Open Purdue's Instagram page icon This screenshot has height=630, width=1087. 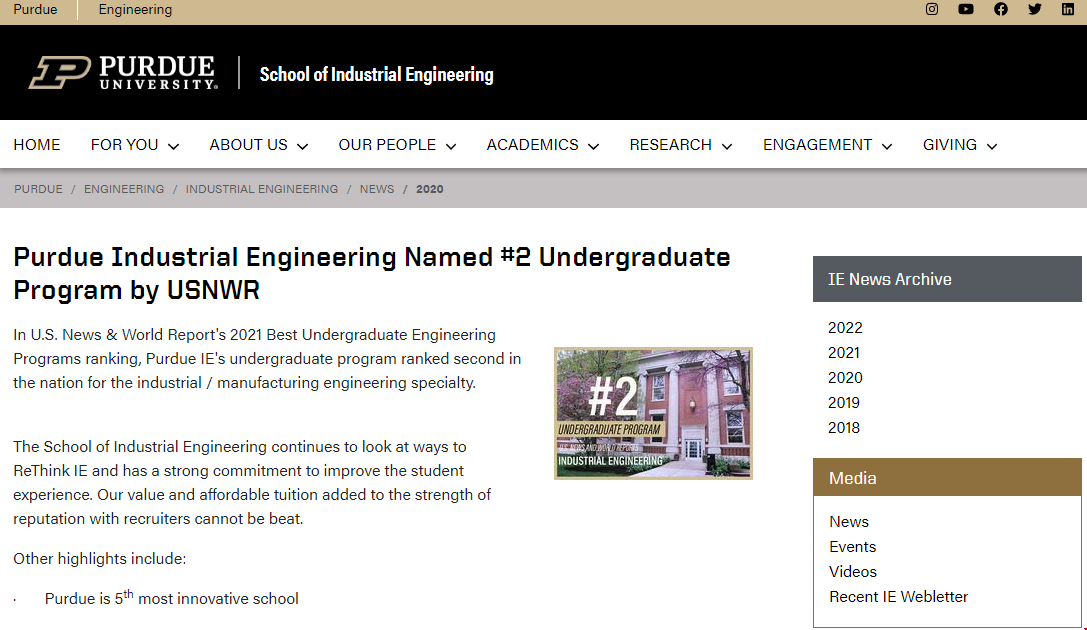[x=932, y=9]
